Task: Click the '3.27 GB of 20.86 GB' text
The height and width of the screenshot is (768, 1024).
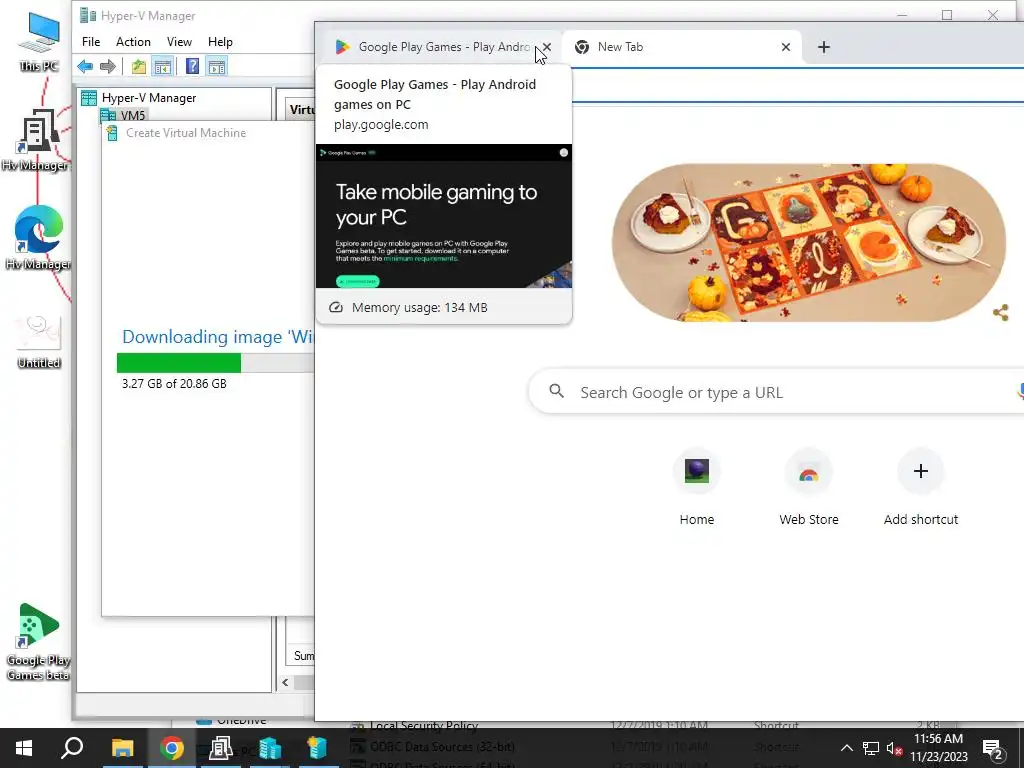Action: [x=174, y=384]
